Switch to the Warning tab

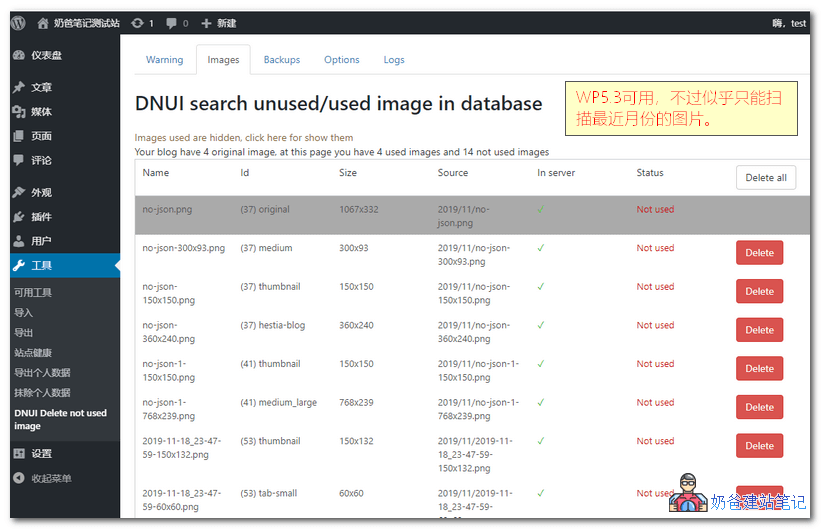pyautogui.click(x=164, y=60)
